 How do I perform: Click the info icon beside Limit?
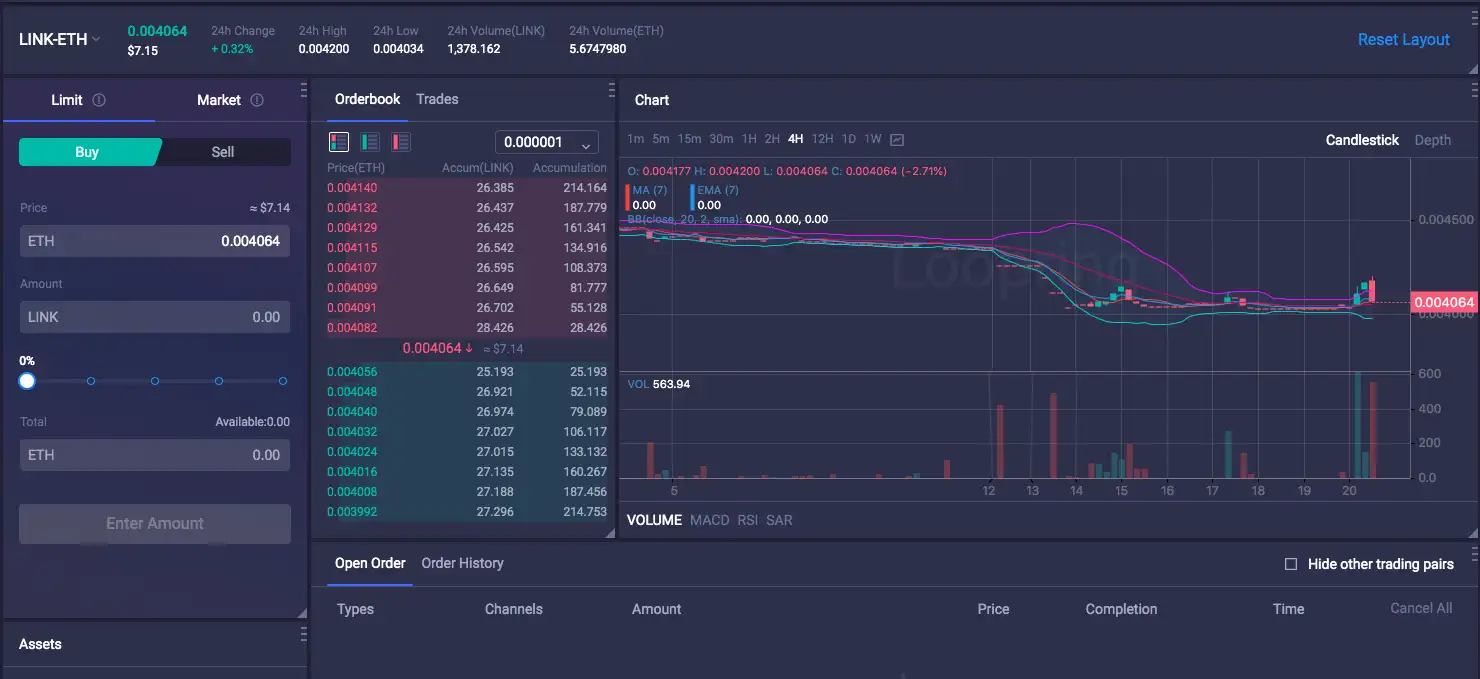tap(99, 100)
